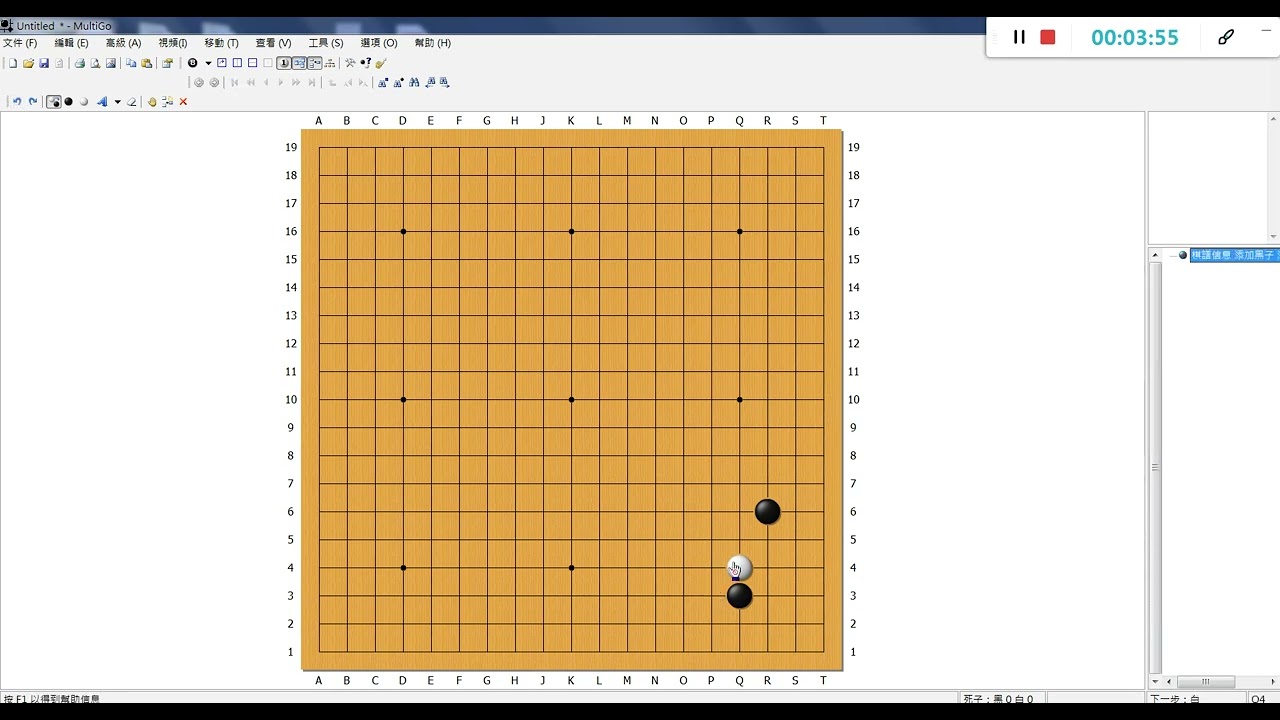Redo the last action
Viewport: 1280px width, 720px height.
coord(33,102)
